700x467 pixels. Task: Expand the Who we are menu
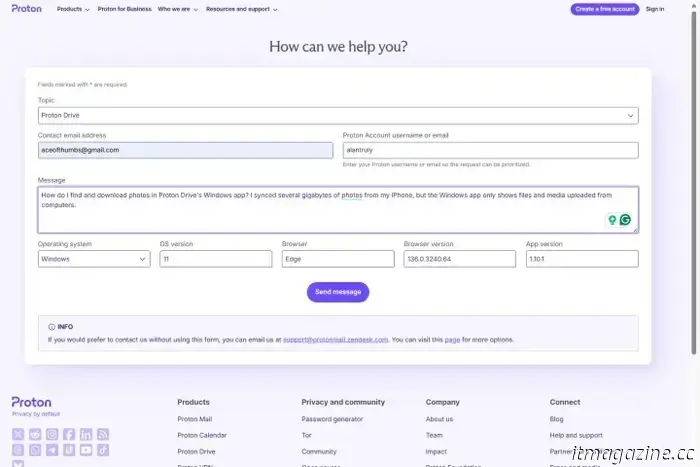[178, 9]
